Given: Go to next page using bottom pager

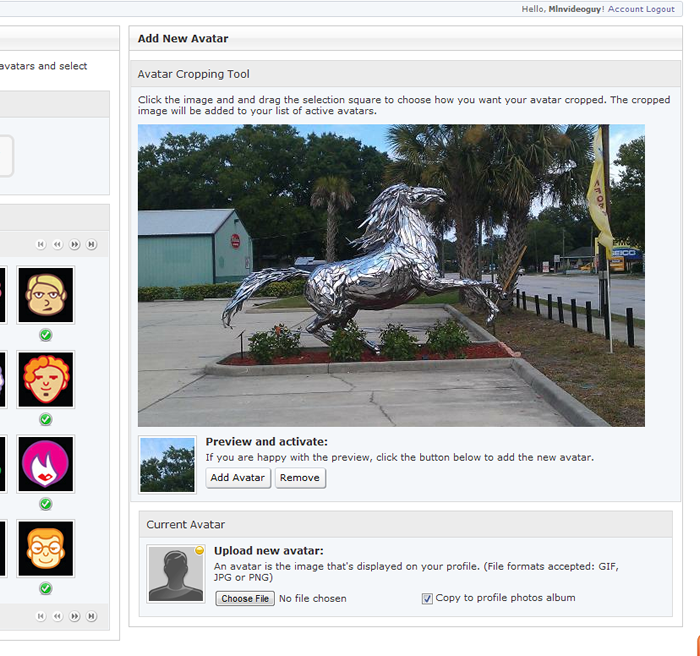Looking at the screenshot, I should 75,617.
